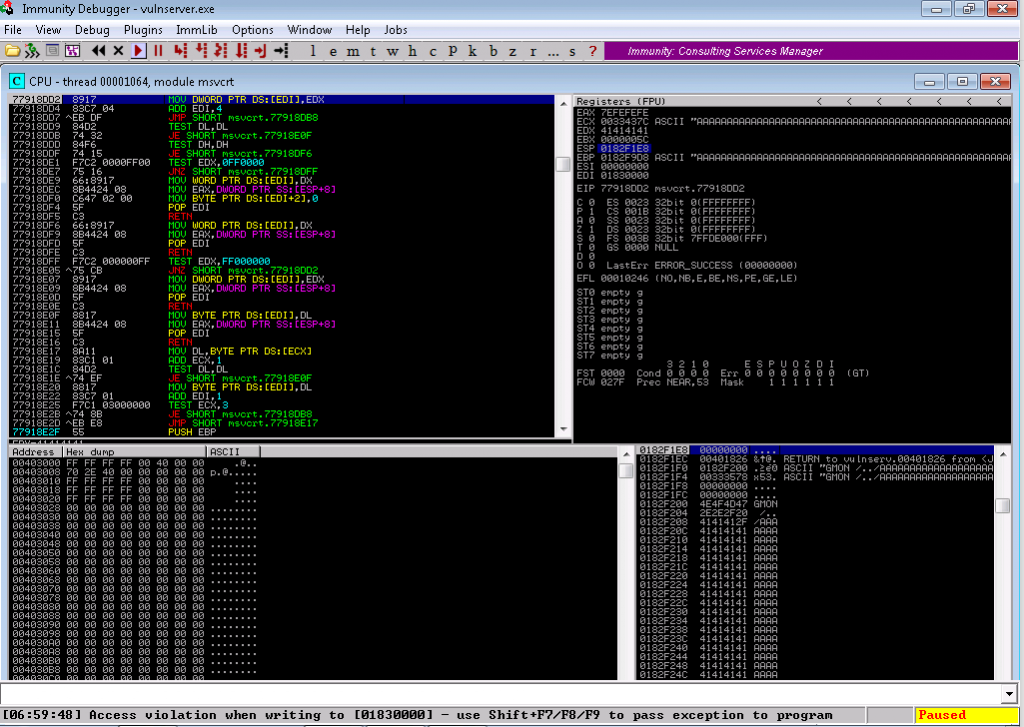The height and width of the screenshot is (727, 1024).
Task: Select stack entry 0182F1EC RETURN to vulnserv
Action: click(x=816, y=459)
